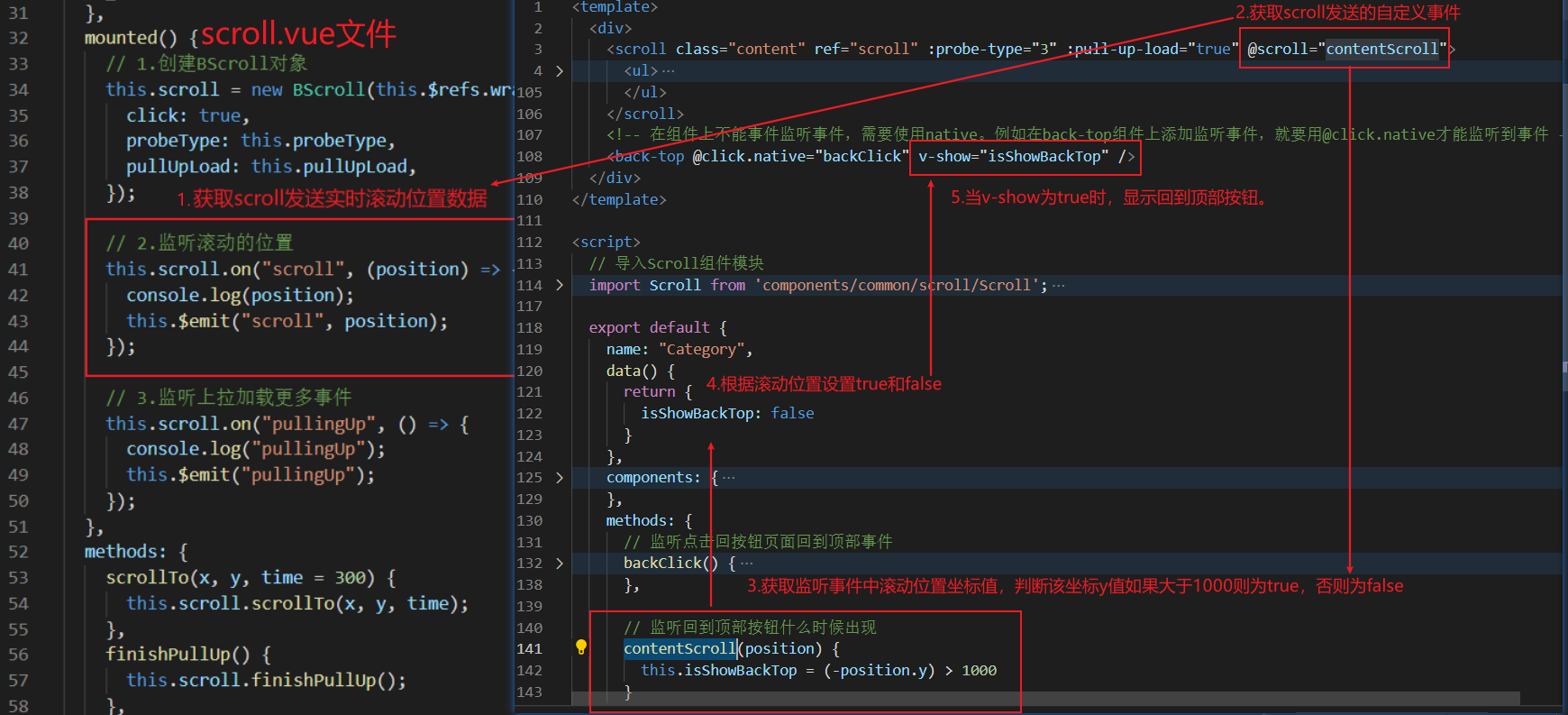Click the @scroll="contentScroll" attribute
Viewport: 1568px width, 715px height.
click(x=1346, y=50)
